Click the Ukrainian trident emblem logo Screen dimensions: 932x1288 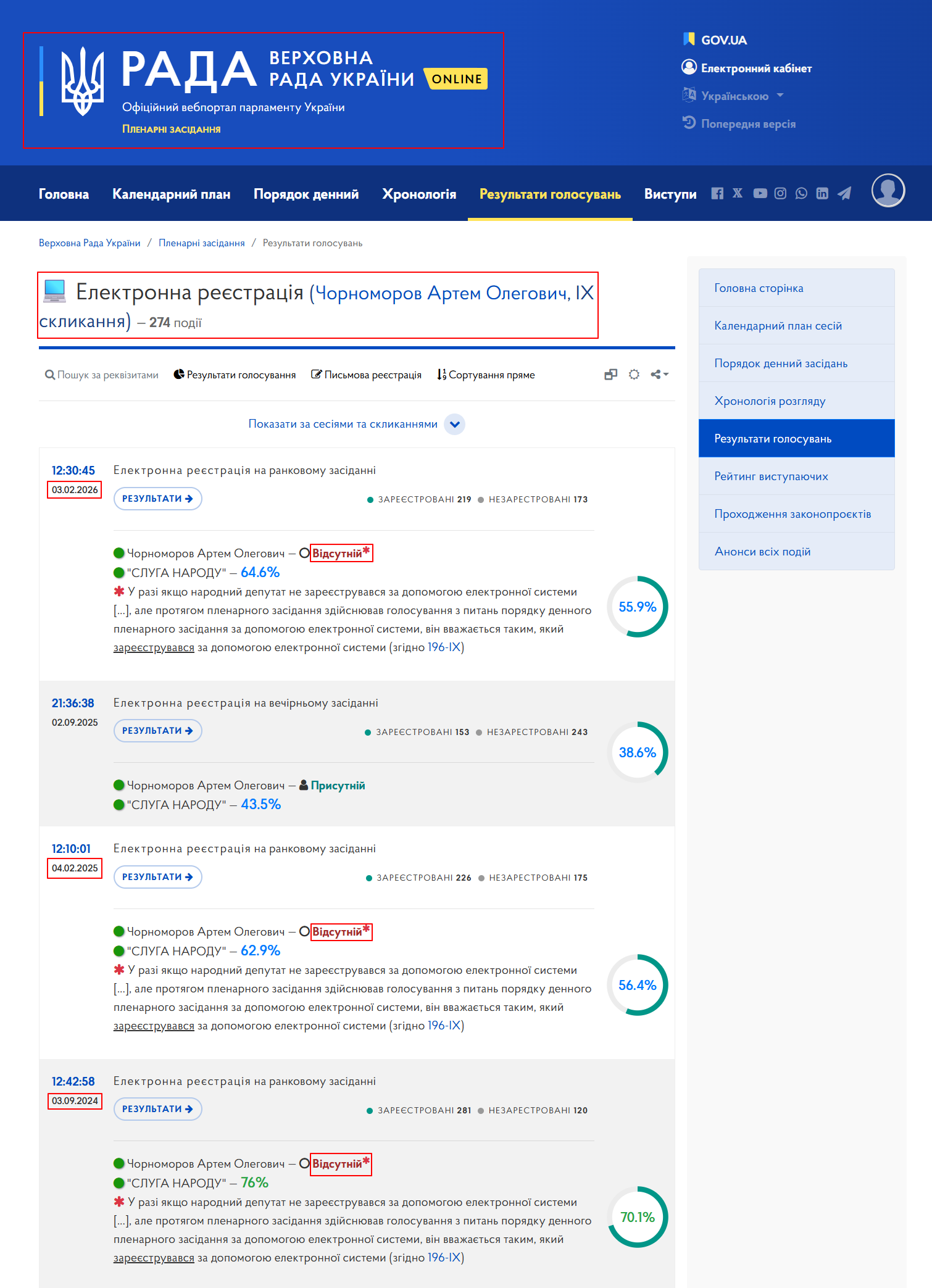82,81
